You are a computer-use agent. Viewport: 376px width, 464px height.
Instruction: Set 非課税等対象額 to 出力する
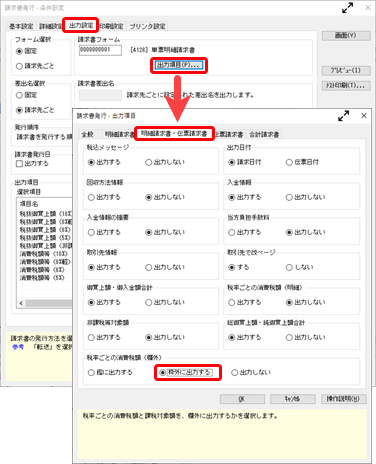pos(104,338)
